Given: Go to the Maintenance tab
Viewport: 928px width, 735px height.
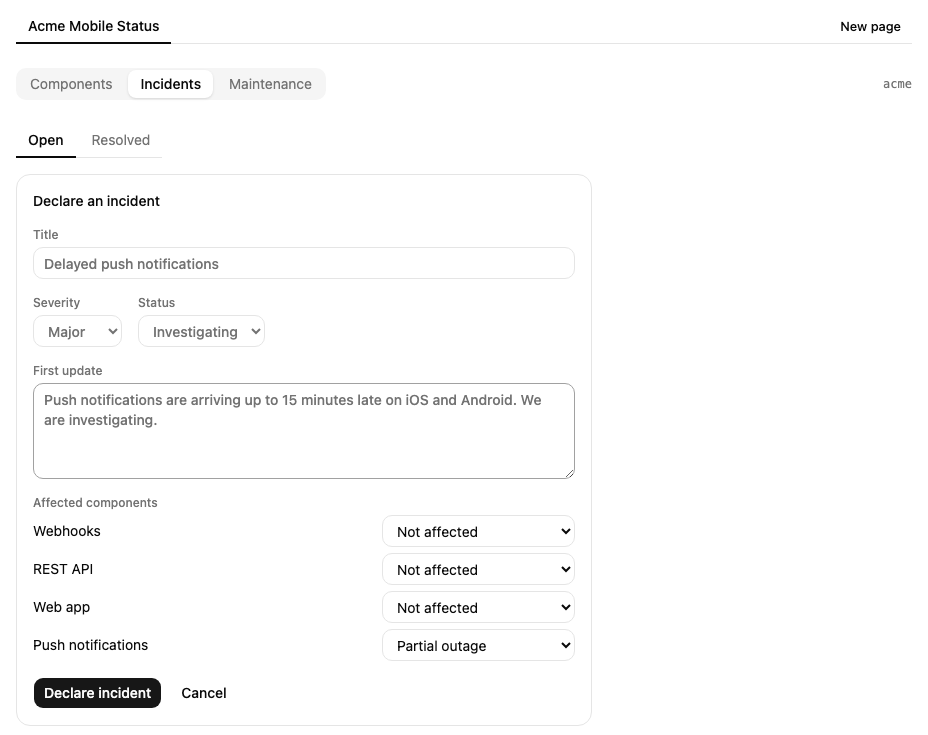Looking at the screenshot, I should pos(270,84).
